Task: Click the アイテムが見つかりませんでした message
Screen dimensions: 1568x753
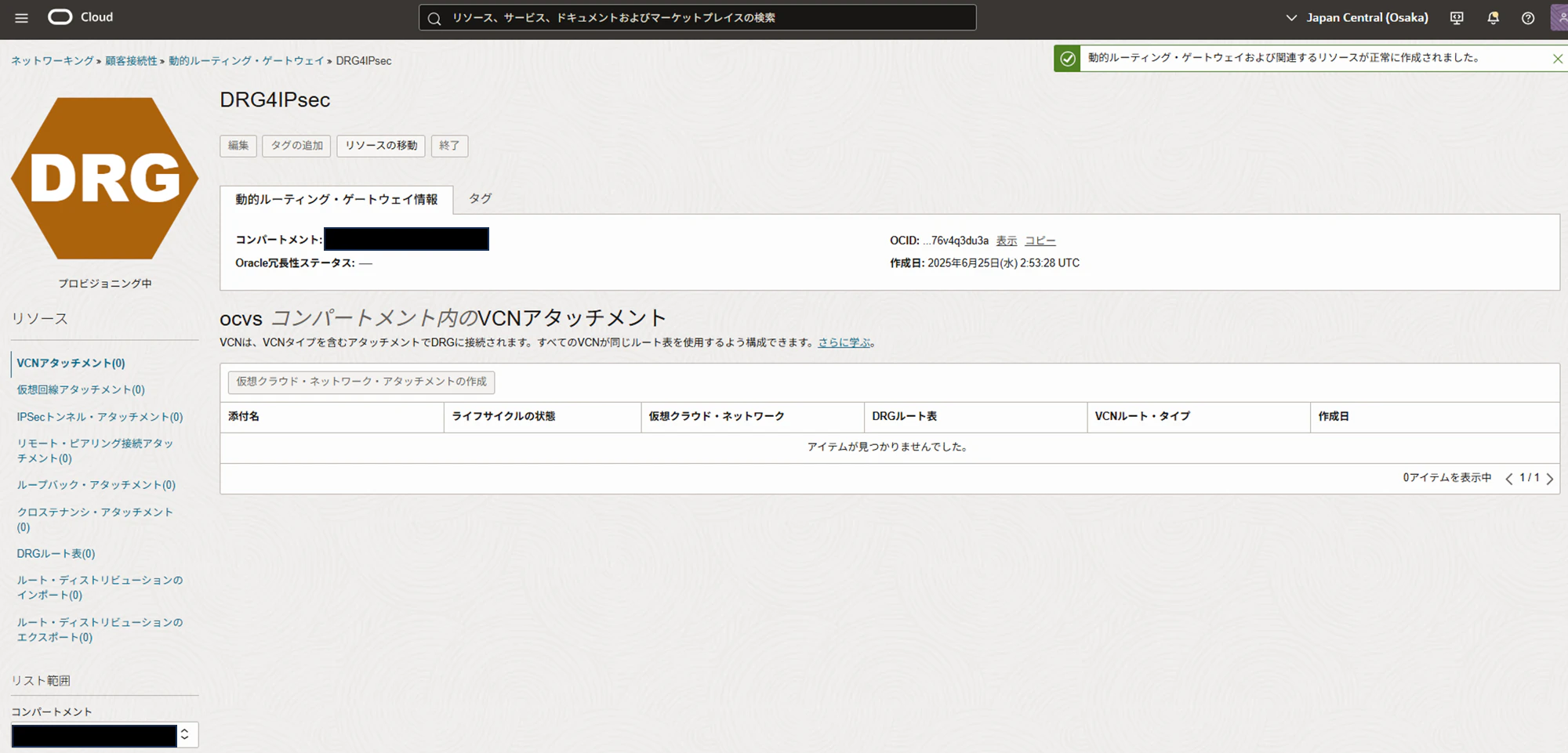Action: coord(890,447)
